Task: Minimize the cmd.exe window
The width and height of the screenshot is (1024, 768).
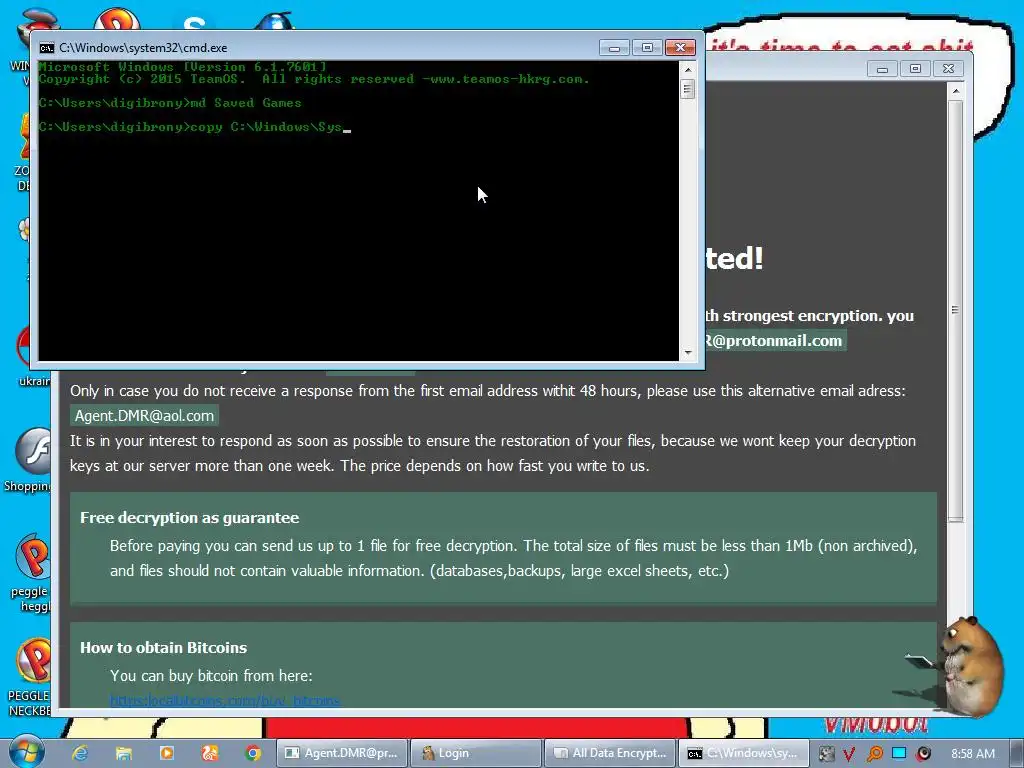Action: tap(614, 48)
